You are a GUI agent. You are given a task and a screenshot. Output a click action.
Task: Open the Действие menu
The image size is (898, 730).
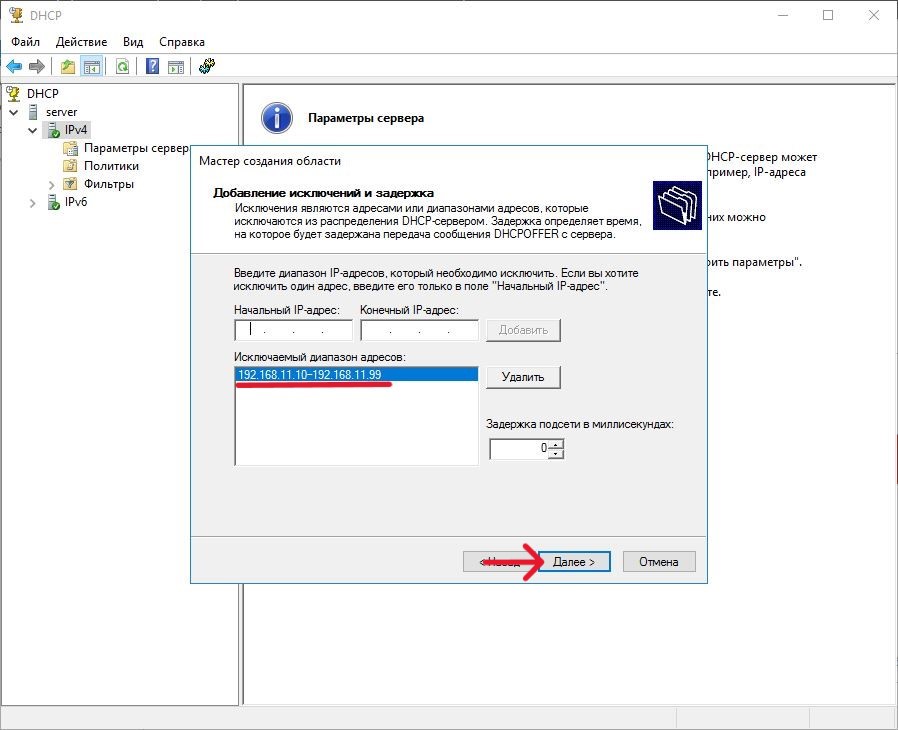coord(82,42)
